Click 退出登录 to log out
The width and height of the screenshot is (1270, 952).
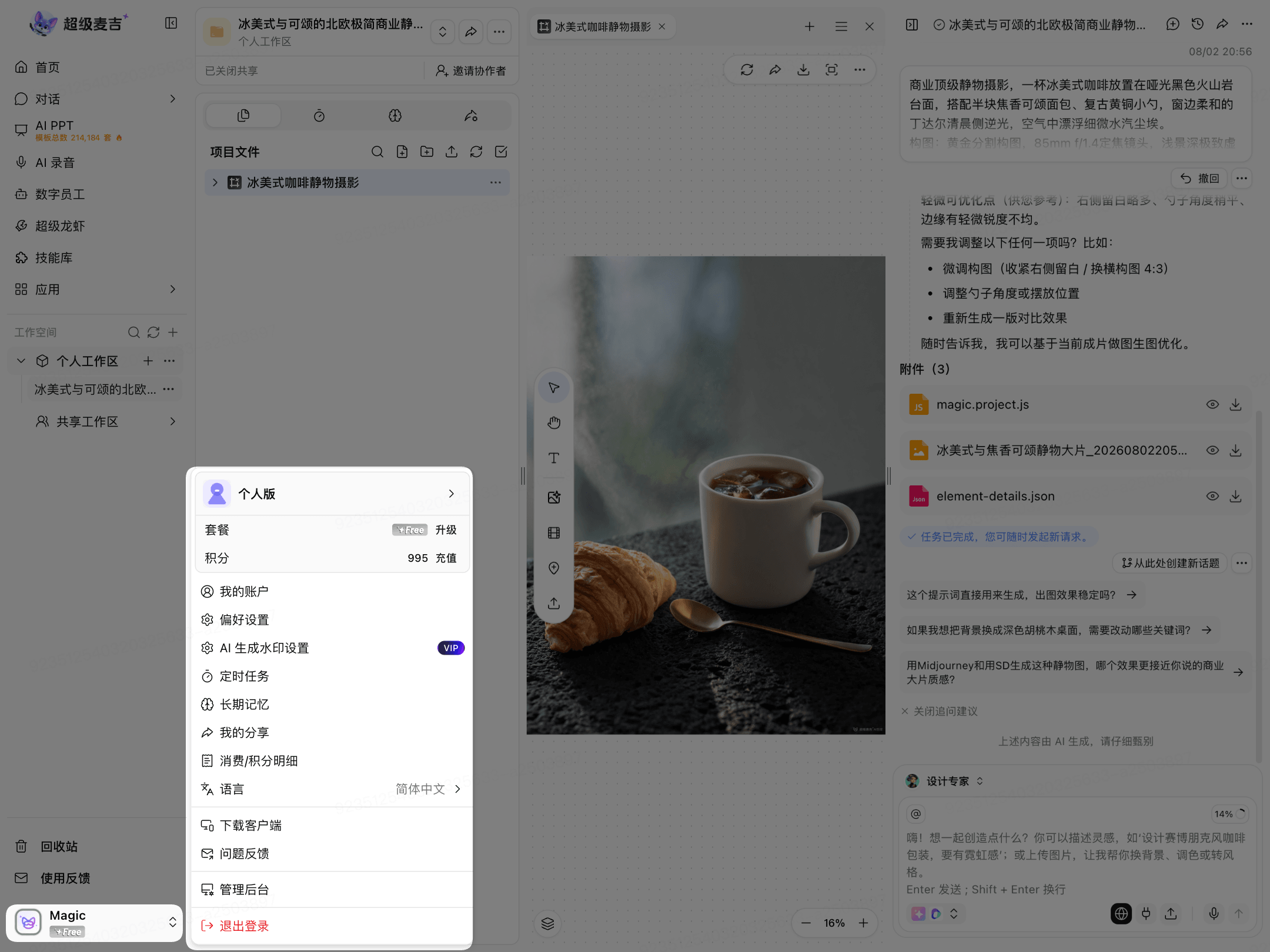coord(332,926)
